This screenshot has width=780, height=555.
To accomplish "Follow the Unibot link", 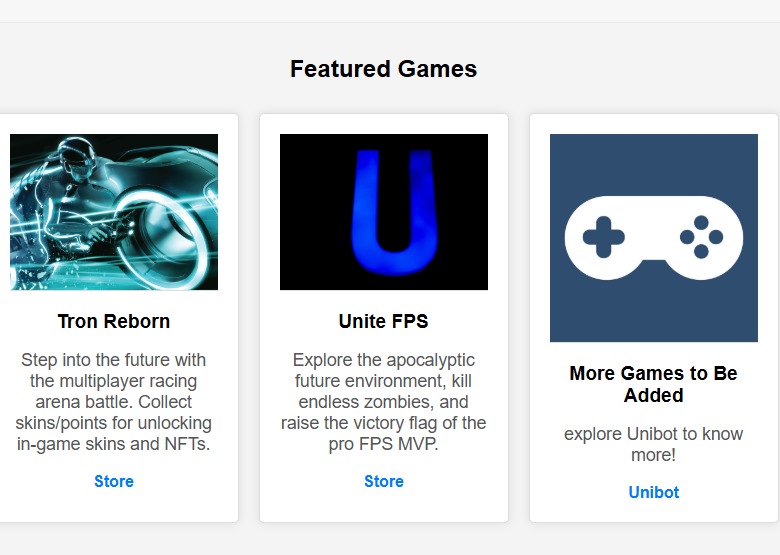I will pos(654,492).
